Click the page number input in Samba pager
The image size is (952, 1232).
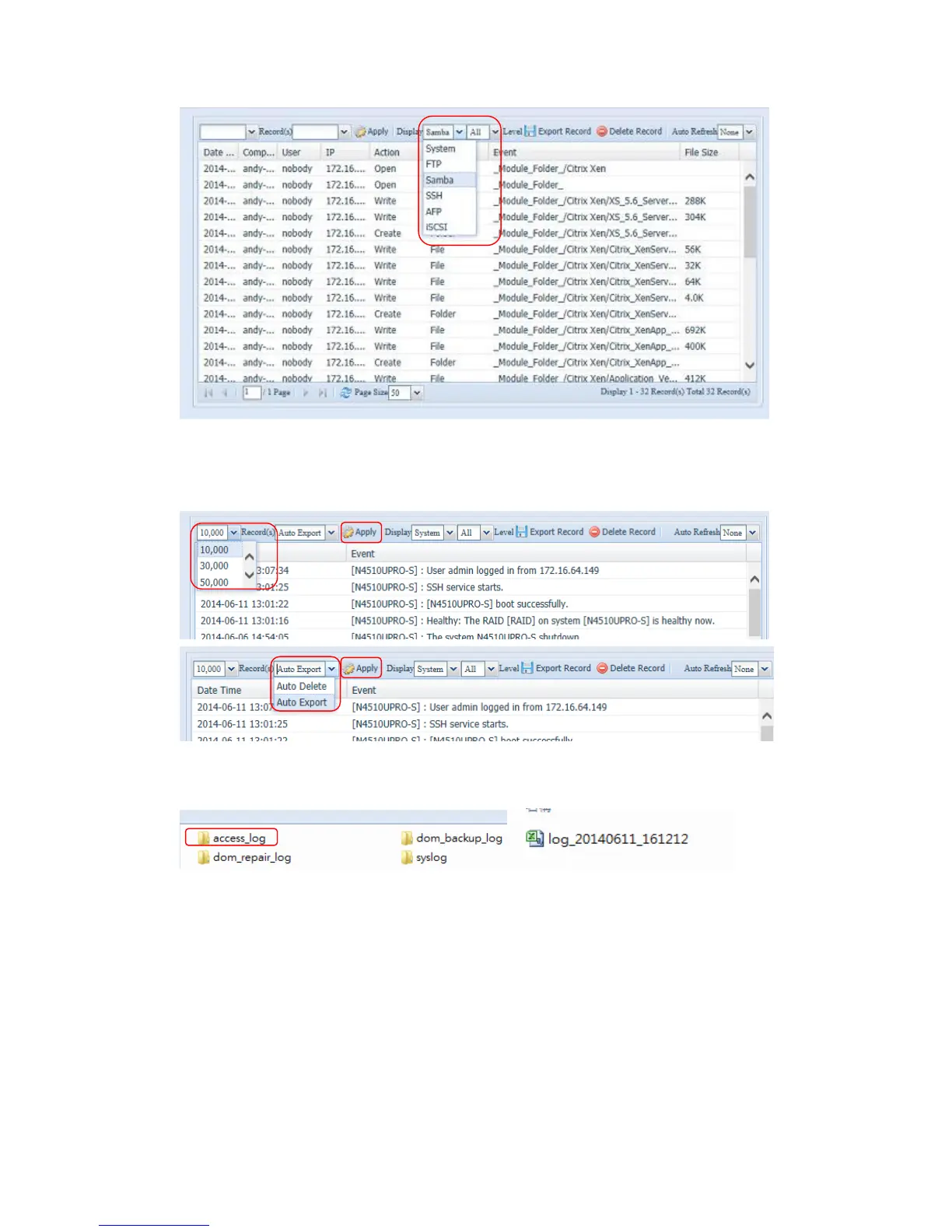[251, 393]
